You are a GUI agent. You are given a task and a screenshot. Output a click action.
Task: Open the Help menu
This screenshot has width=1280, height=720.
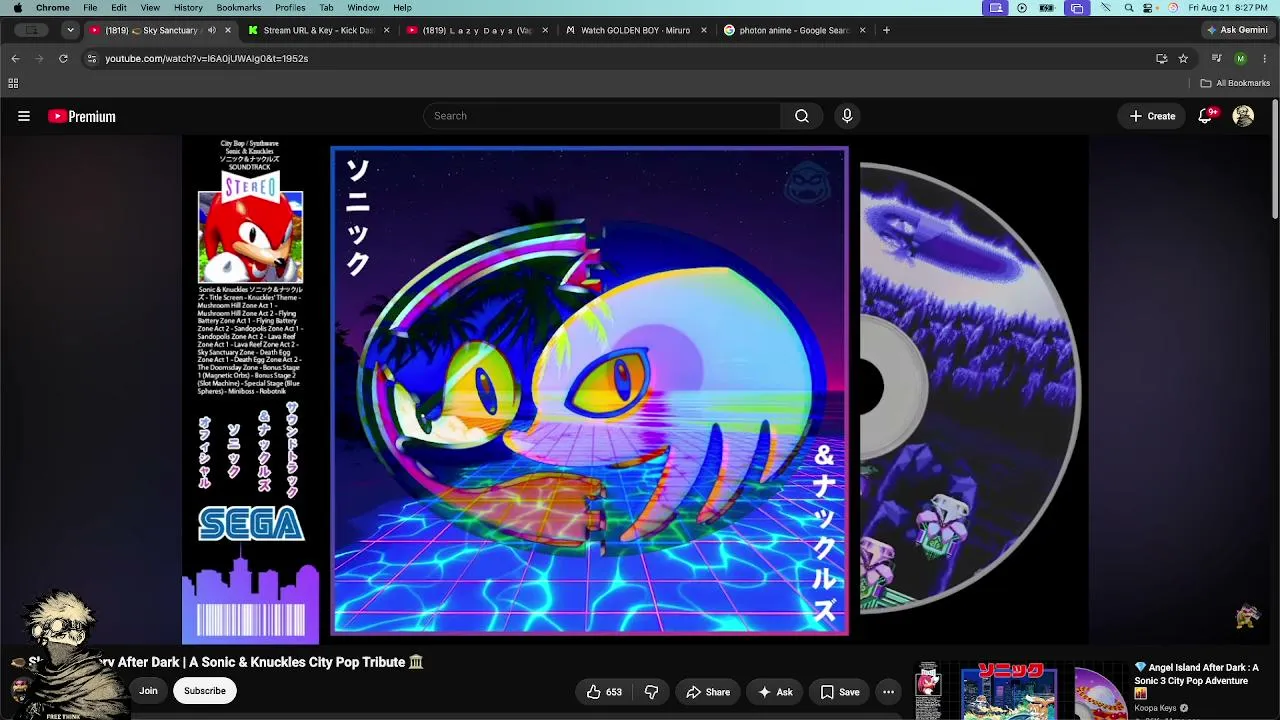pyautogui.click(x=402, y=8)
